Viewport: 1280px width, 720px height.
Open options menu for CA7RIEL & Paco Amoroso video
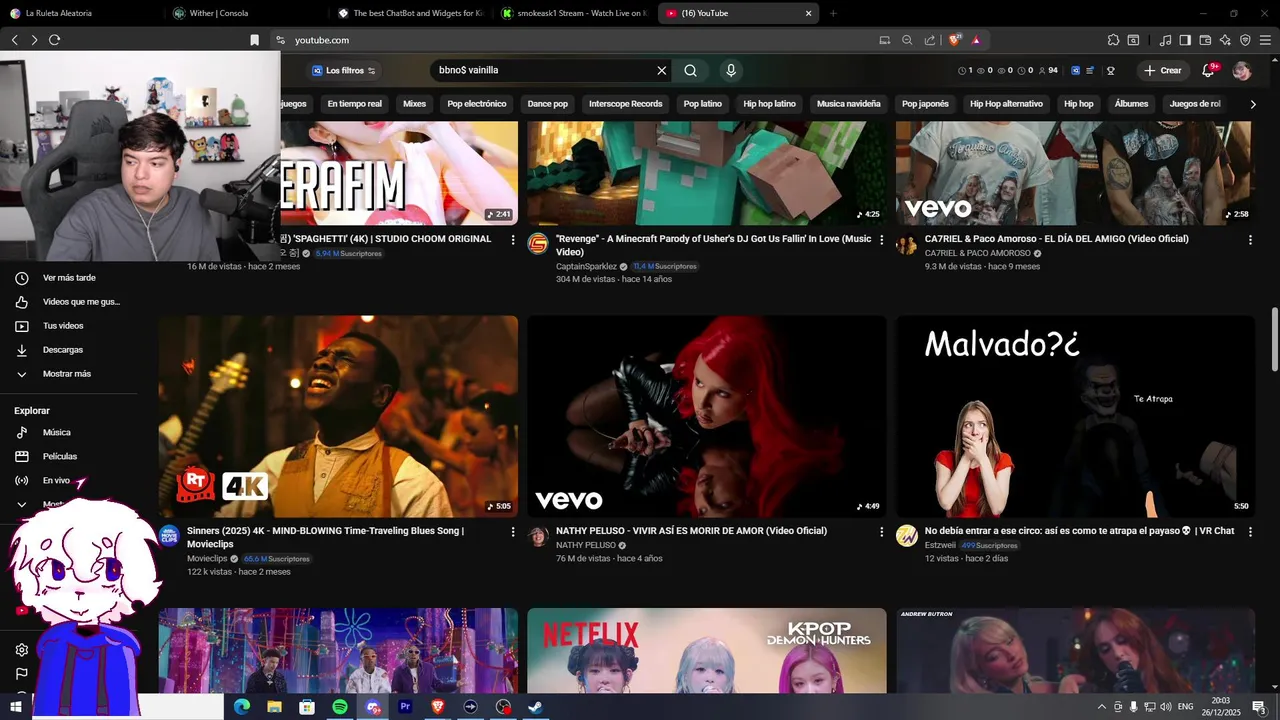click(1250, 240)
